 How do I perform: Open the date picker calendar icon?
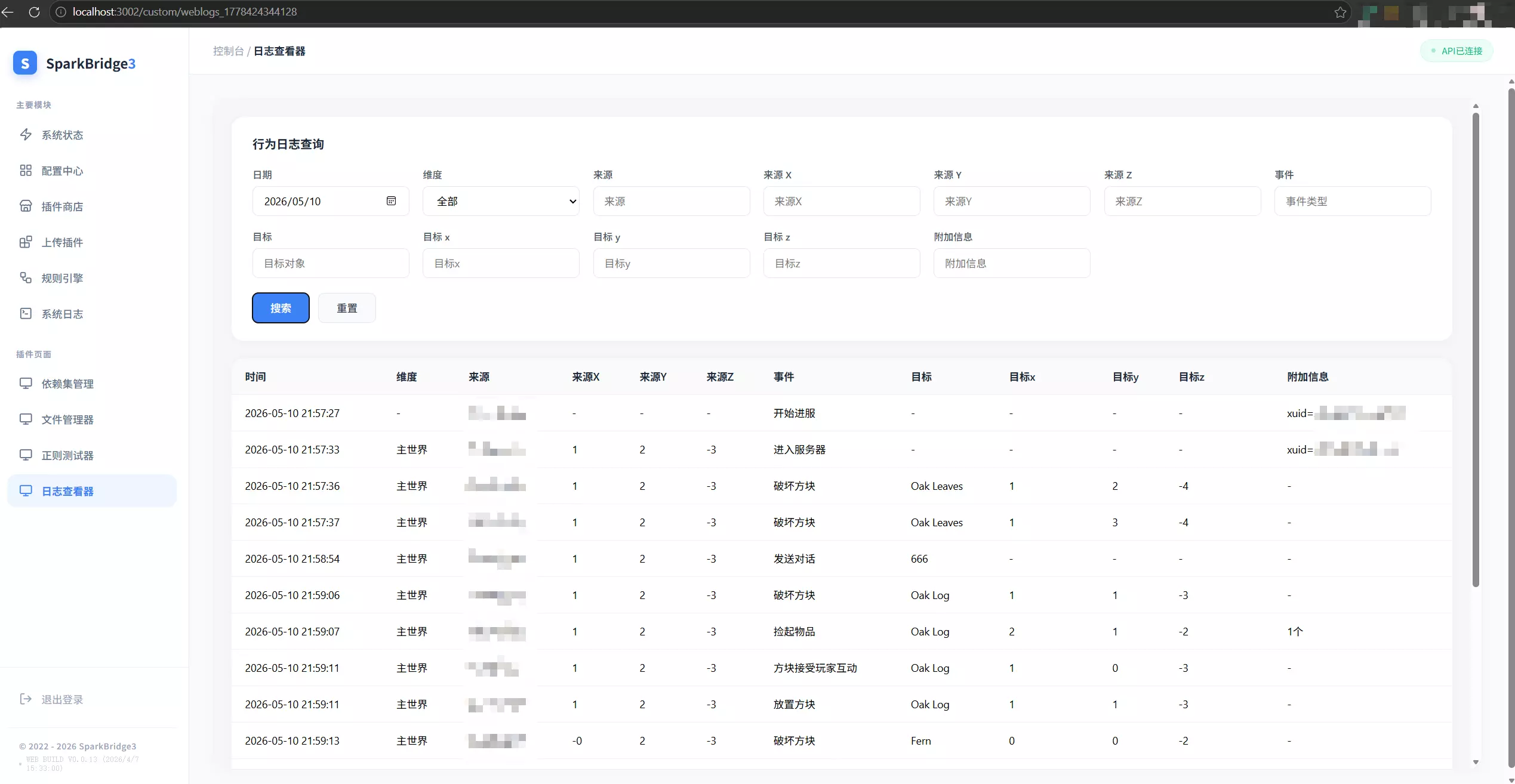(391, 201)
